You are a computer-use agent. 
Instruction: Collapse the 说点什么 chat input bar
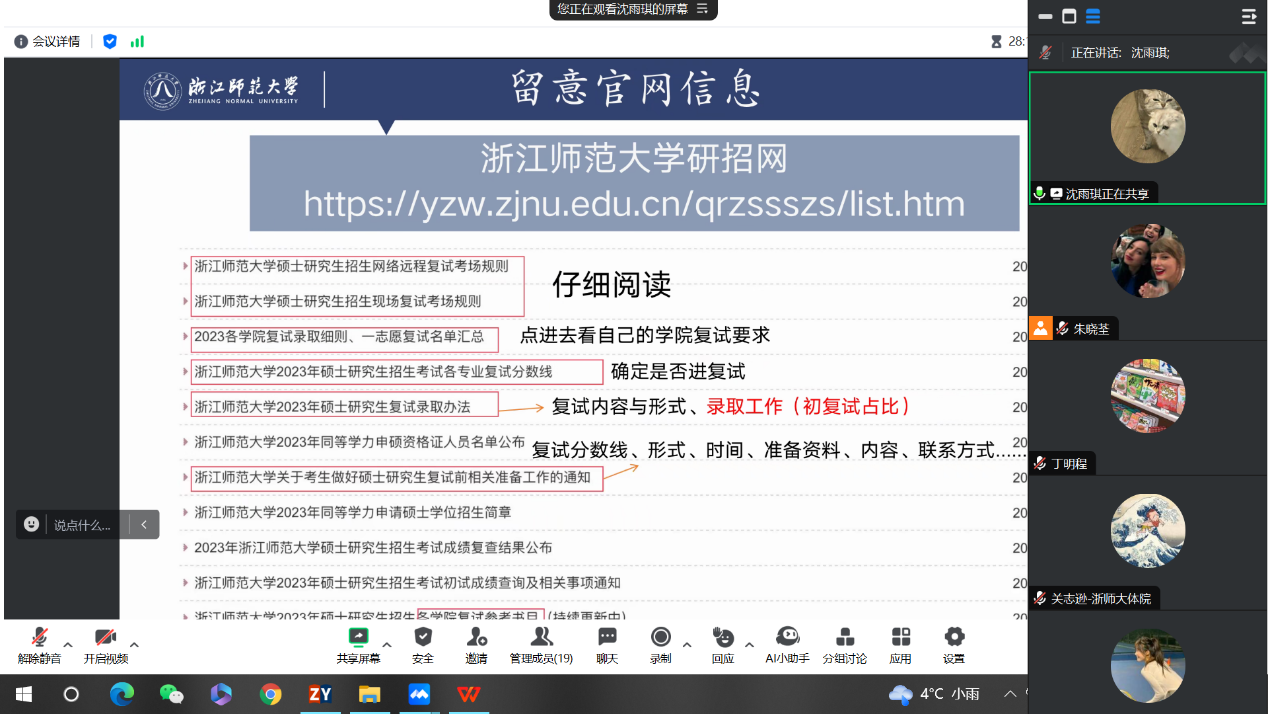point(144,524)
